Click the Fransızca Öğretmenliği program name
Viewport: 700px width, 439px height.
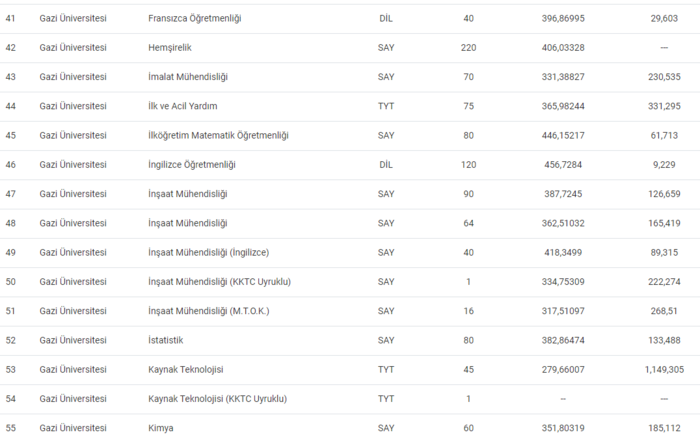pos(194,19)
